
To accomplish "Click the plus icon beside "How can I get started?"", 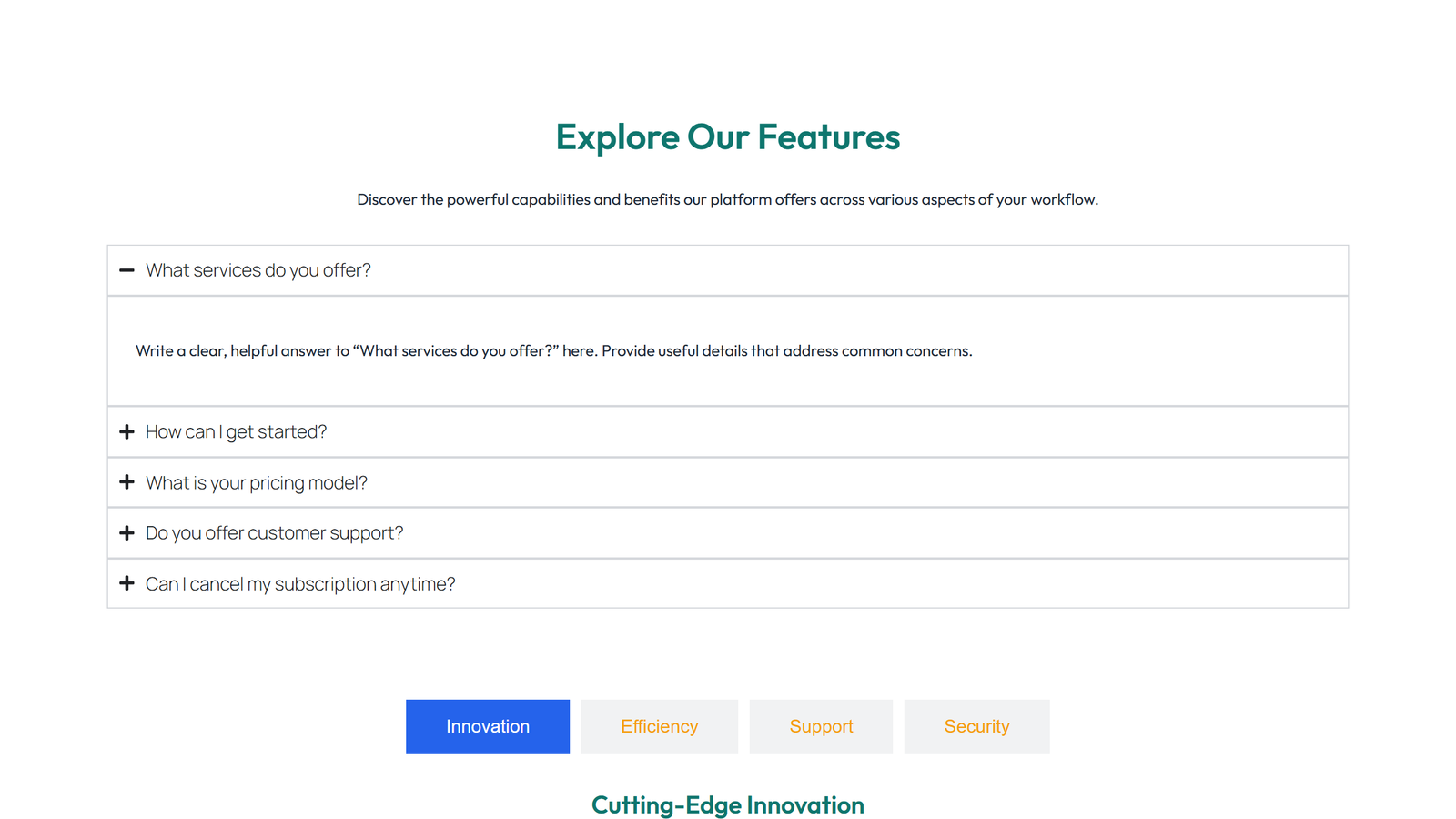I will [126, 431].
